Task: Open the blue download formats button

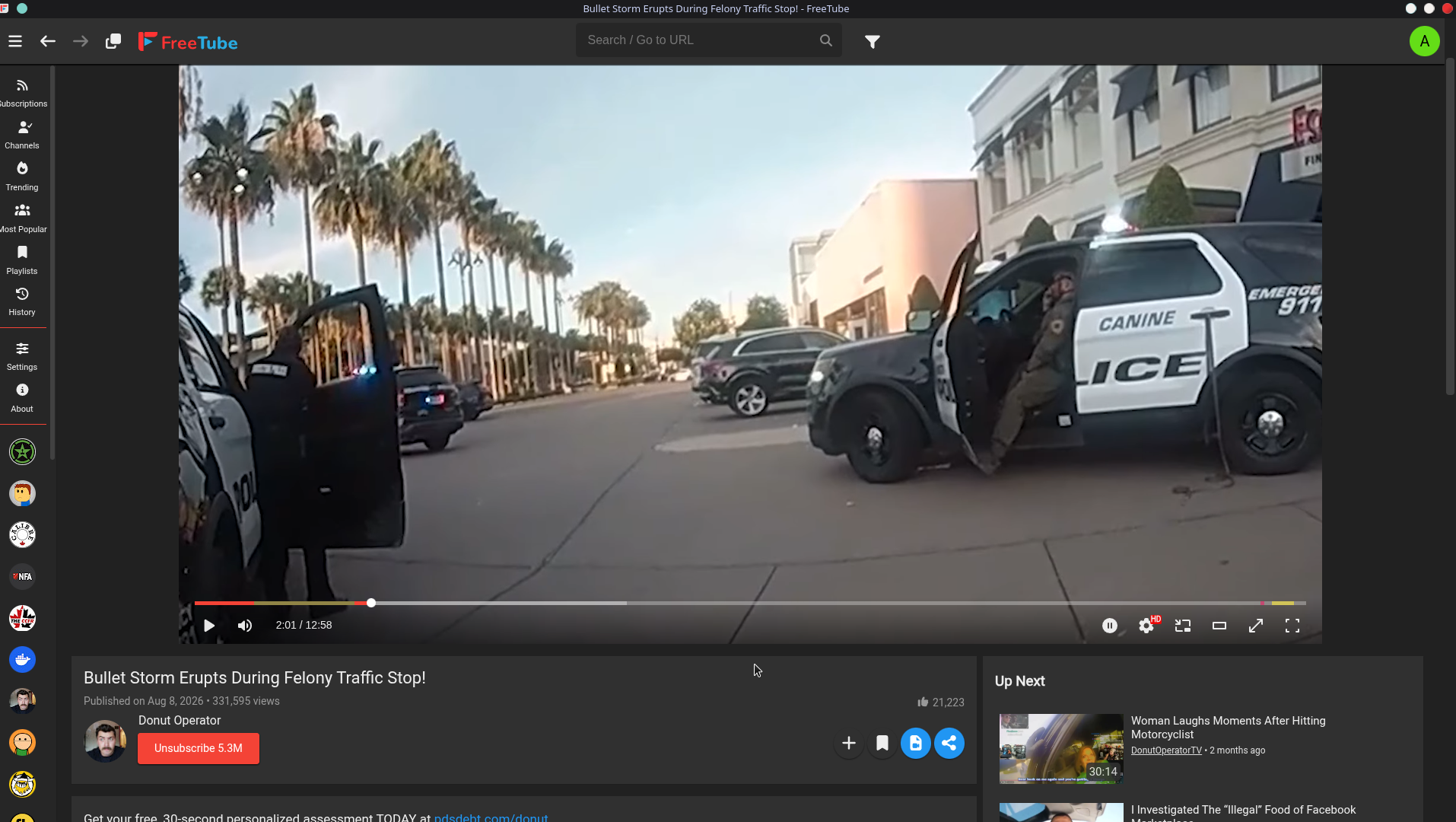Action: [x=916, y=744]
